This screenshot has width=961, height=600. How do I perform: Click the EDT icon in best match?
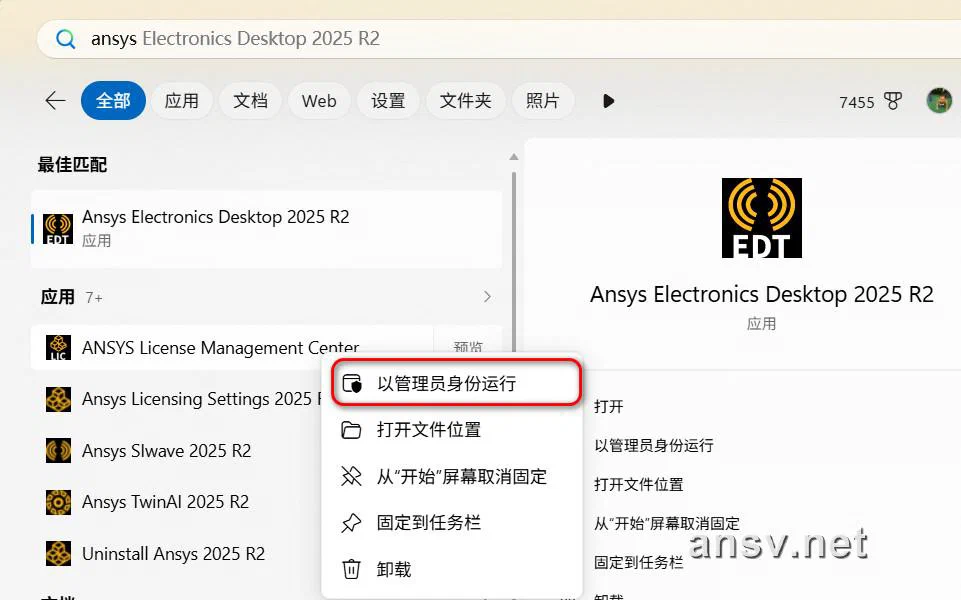tap(58, 229)
